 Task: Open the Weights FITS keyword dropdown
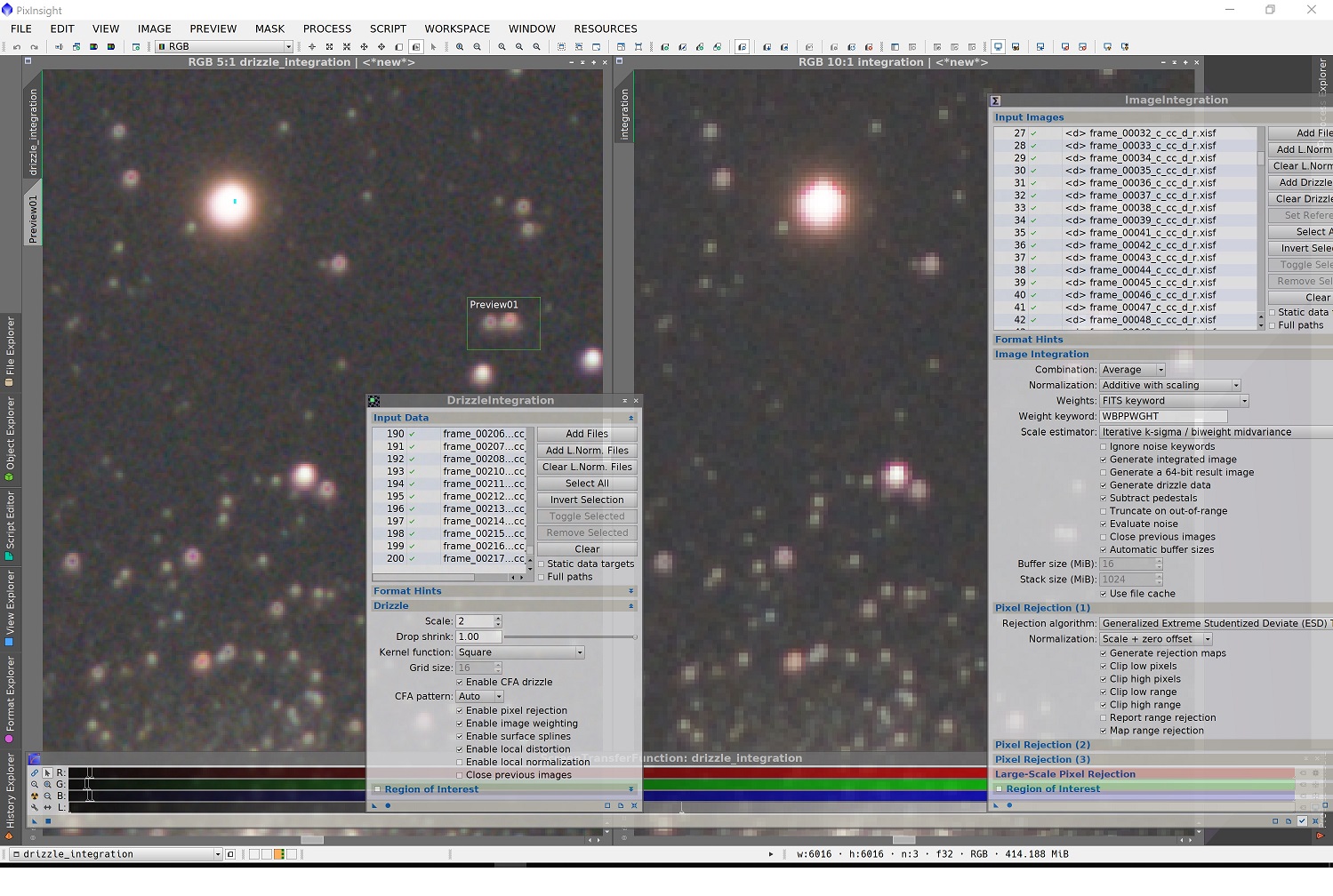pos(1174,401)
